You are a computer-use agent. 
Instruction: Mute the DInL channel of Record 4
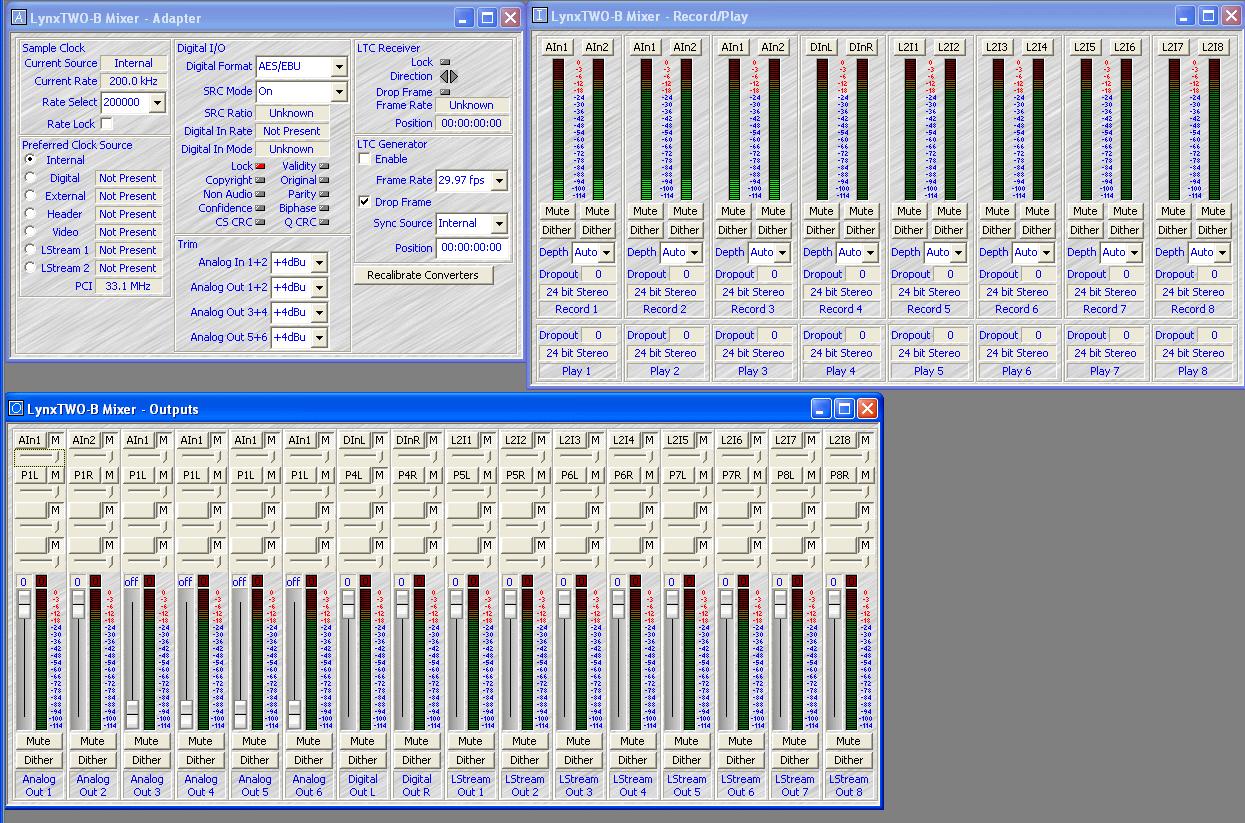click(x=821, y=211)
